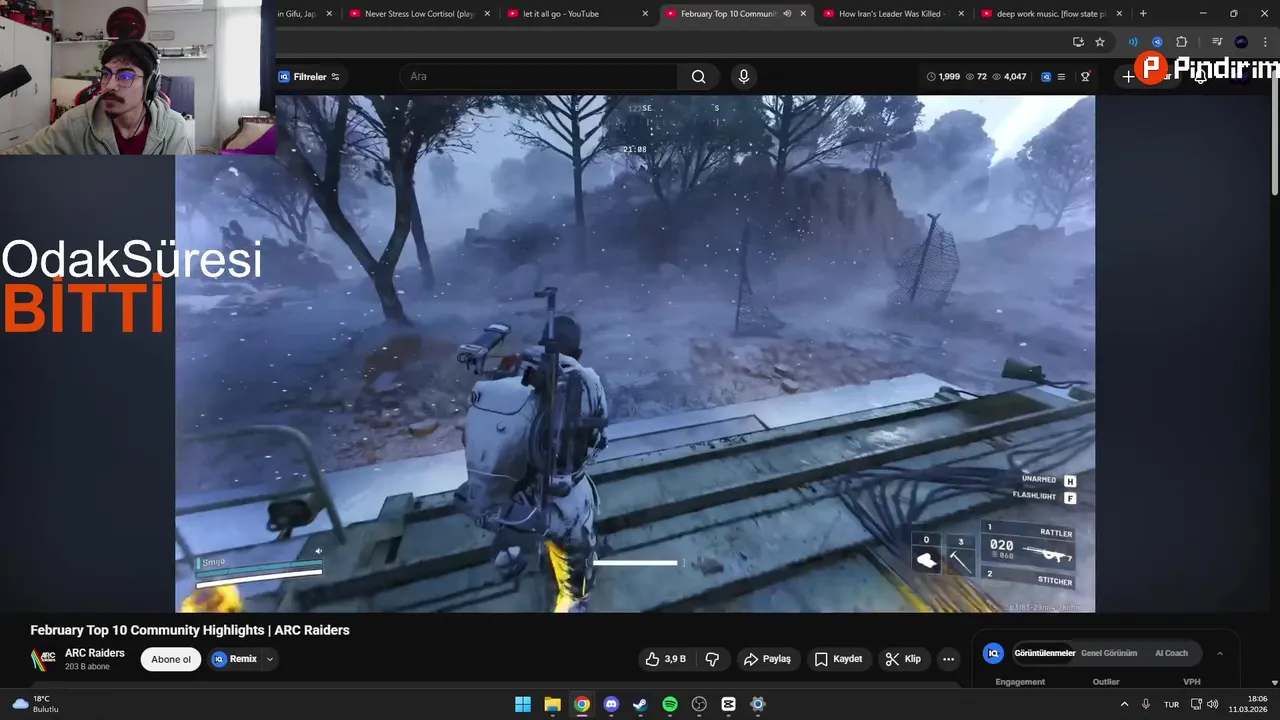
Task: Click vidIQ logo in stats panel
Action: [993, 653]
